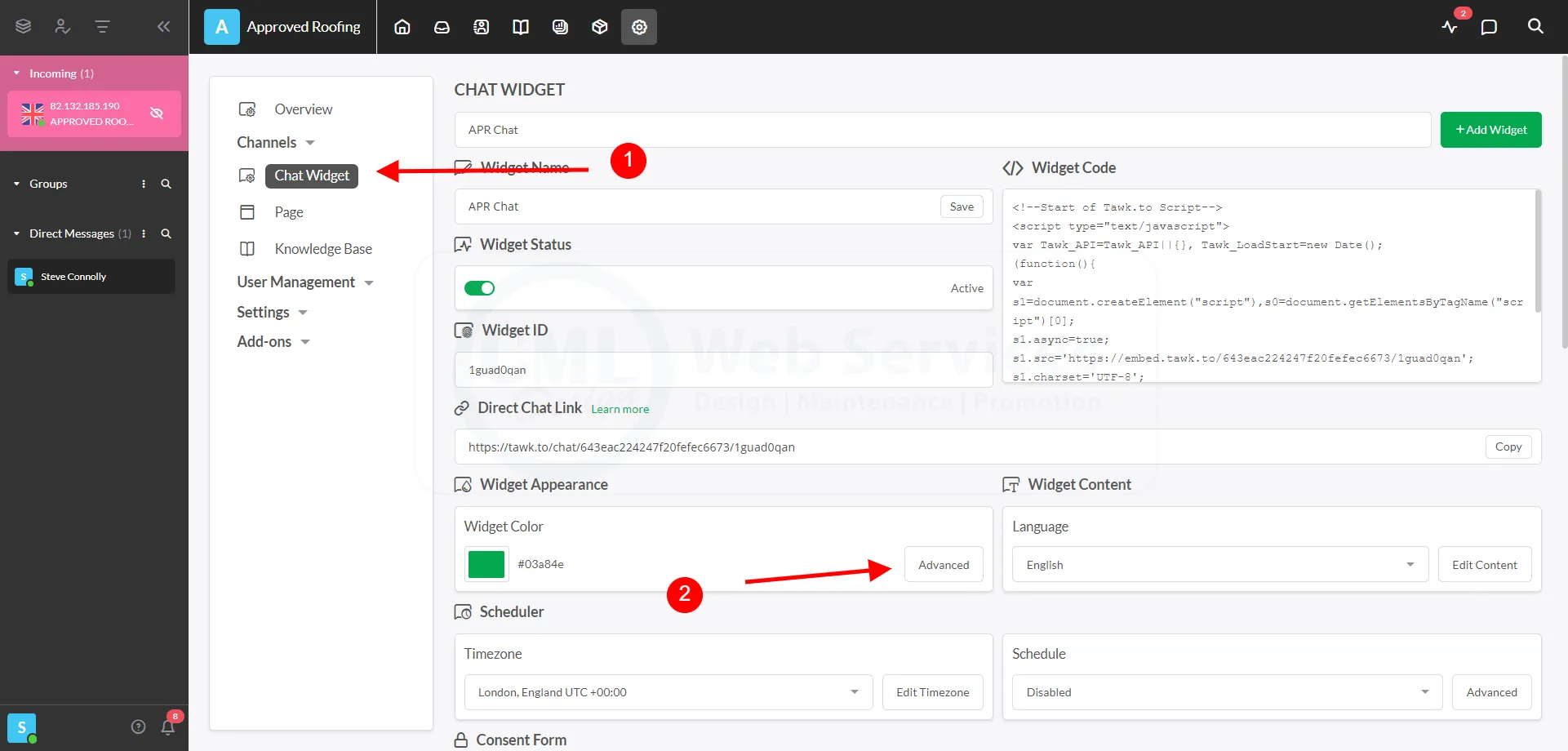The height and width of the screenshot is (751, 1568).
Task: Open the Reporting chart icon
Action: point(560,26)
